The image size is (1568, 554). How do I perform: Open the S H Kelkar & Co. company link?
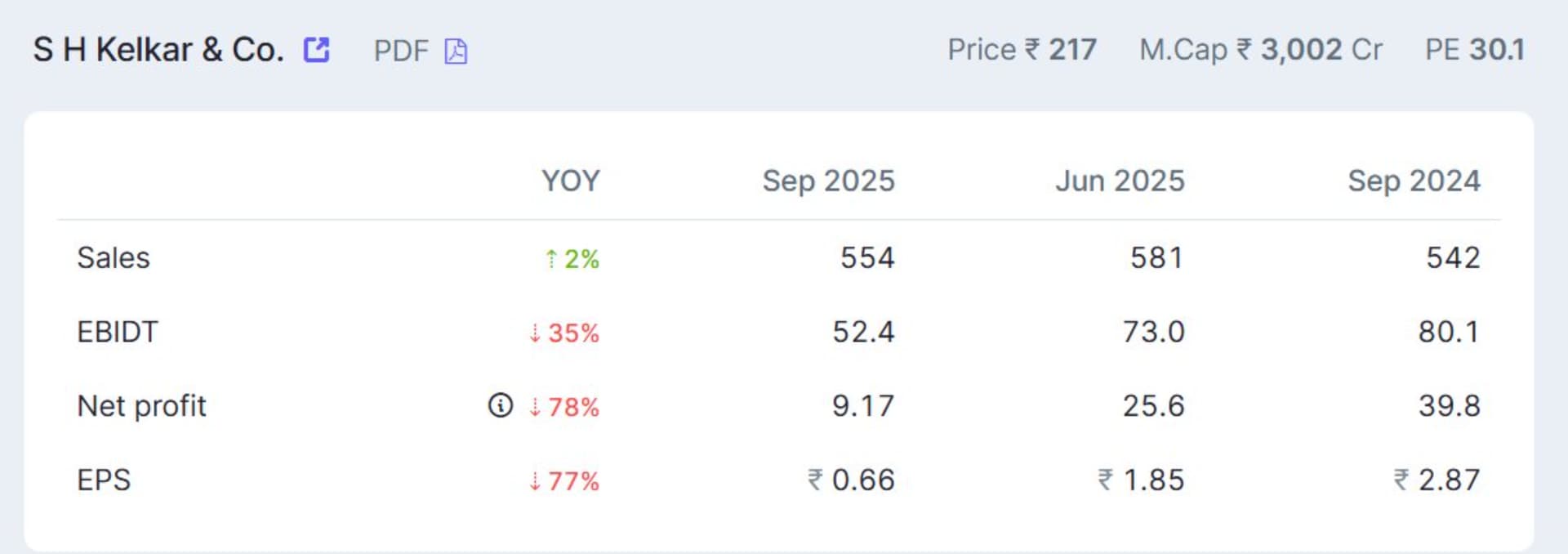[x=158, y=50]
